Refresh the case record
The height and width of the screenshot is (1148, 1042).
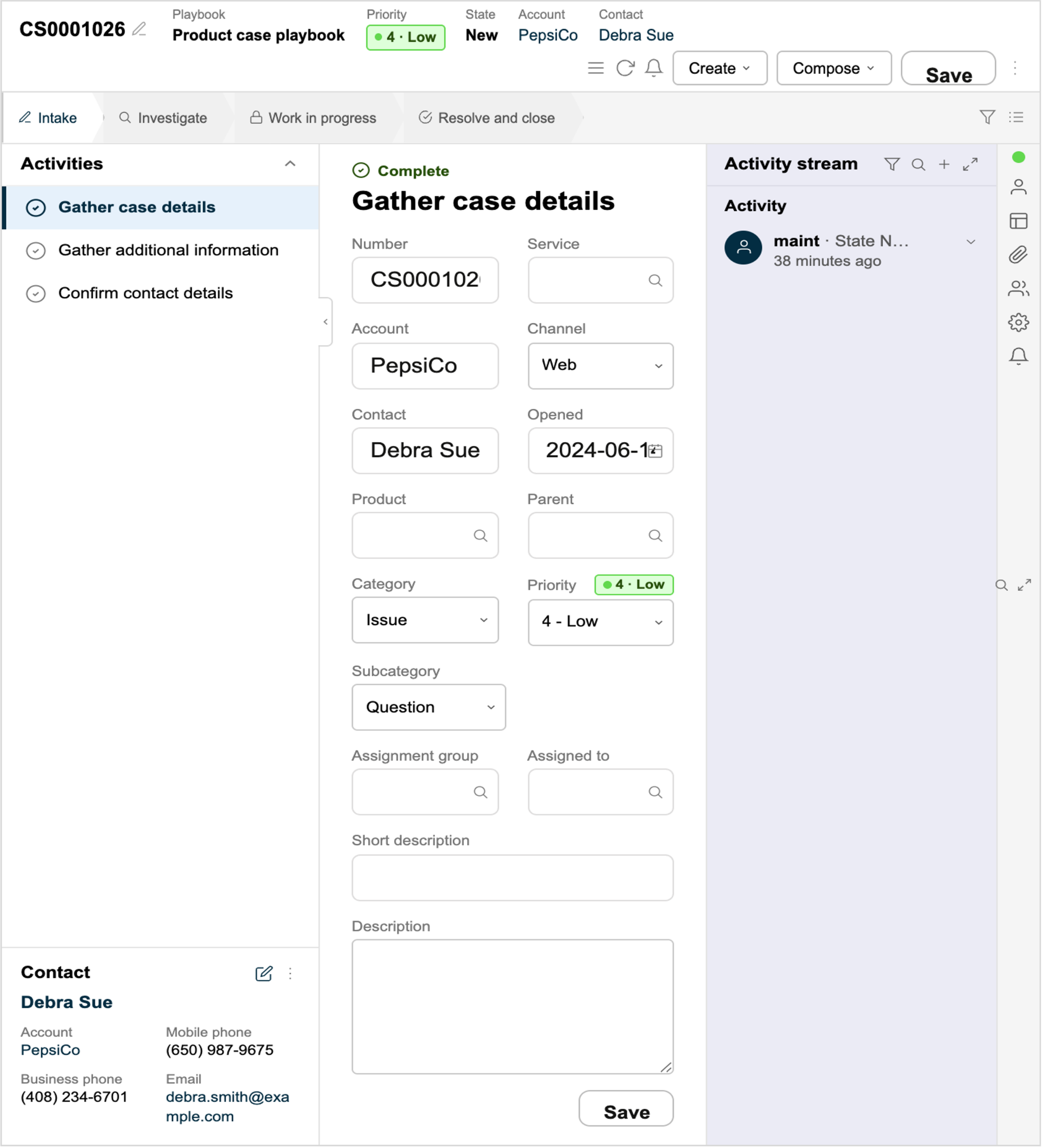(x=625, y=68)
